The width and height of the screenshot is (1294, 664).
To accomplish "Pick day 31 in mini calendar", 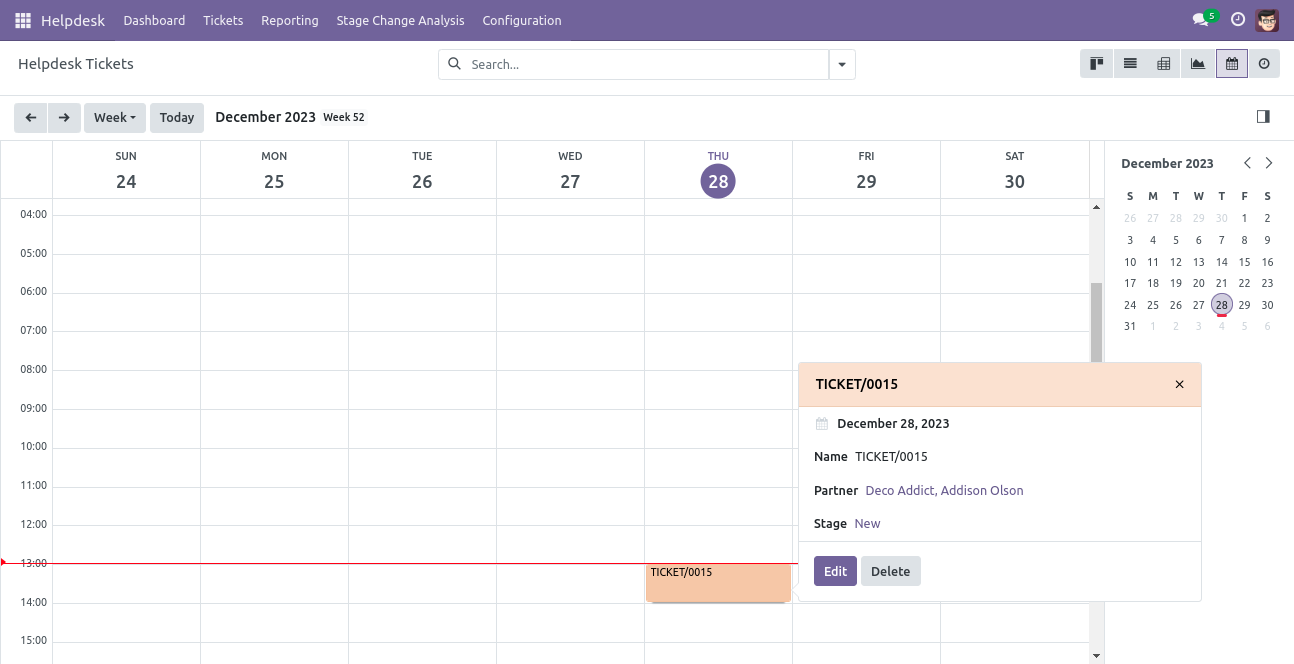I will click(x=1130, y=326).
